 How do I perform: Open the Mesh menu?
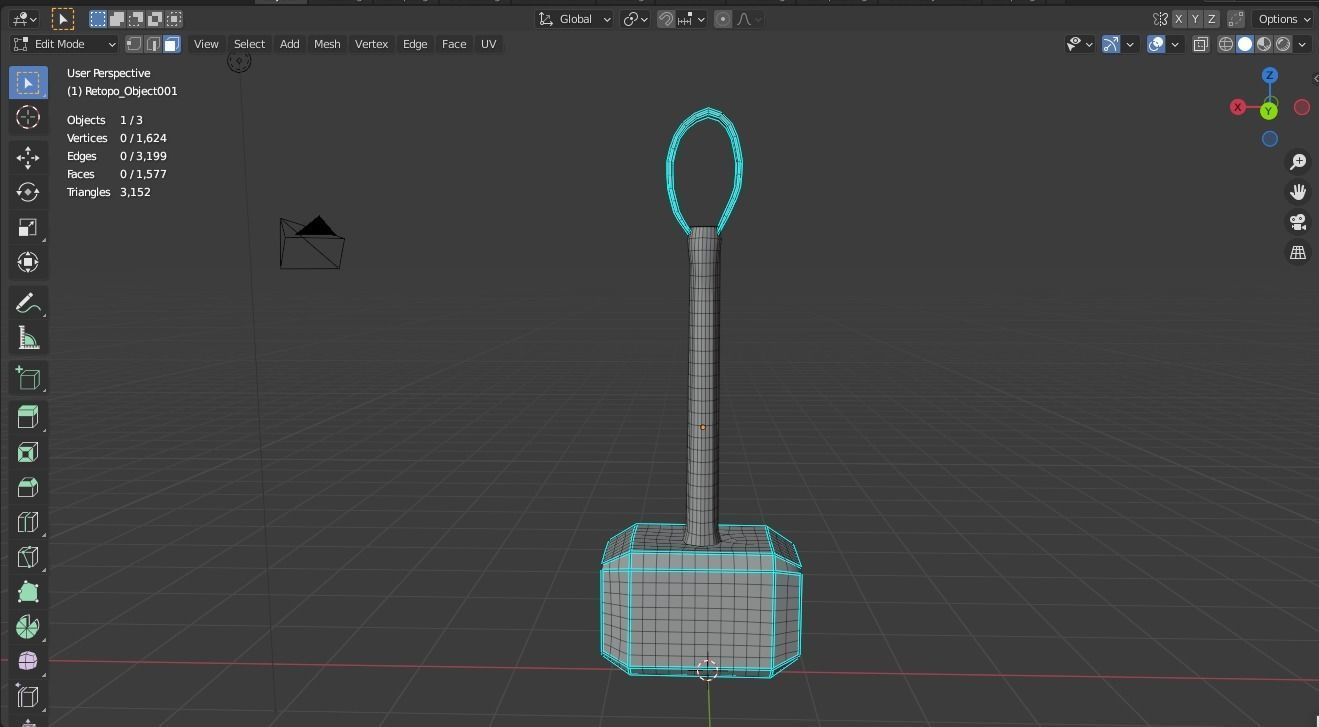(x=327, y=44)
